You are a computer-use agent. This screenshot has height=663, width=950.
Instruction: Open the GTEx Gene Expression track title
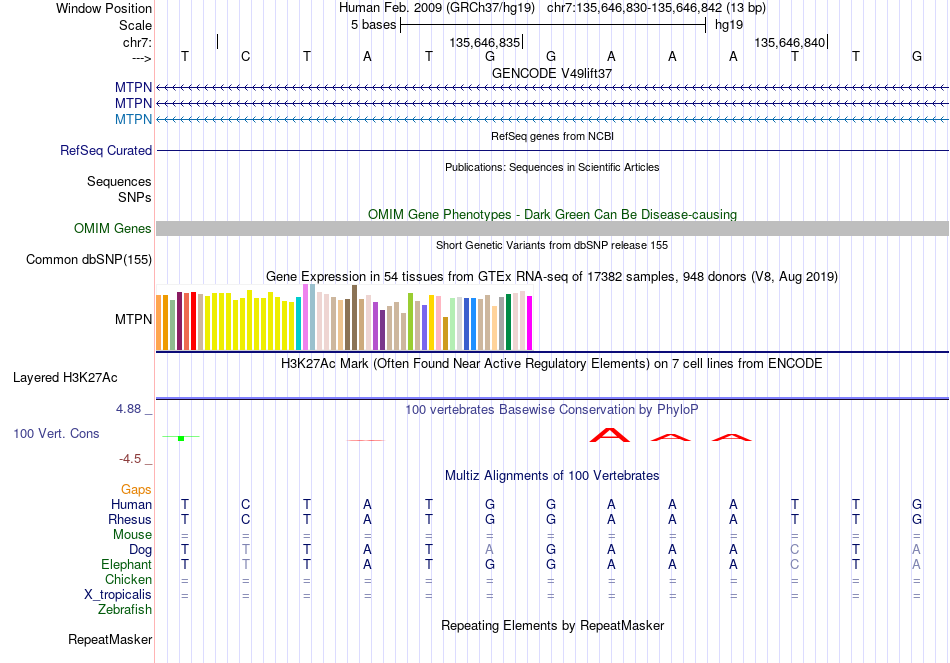coord(552,277)
